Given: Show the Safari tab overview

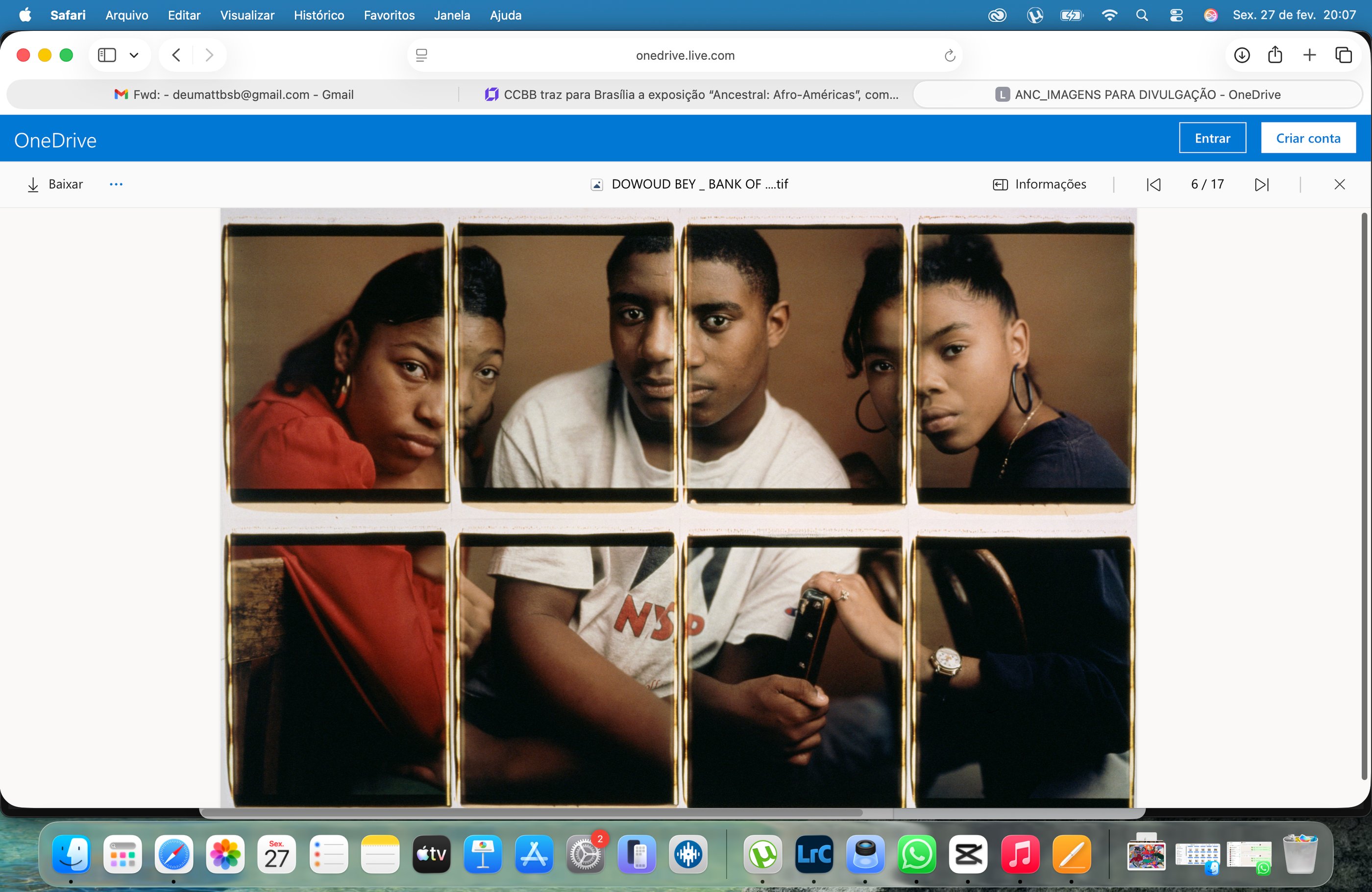Looking at the screenshot, I should tap(1343, 55).
